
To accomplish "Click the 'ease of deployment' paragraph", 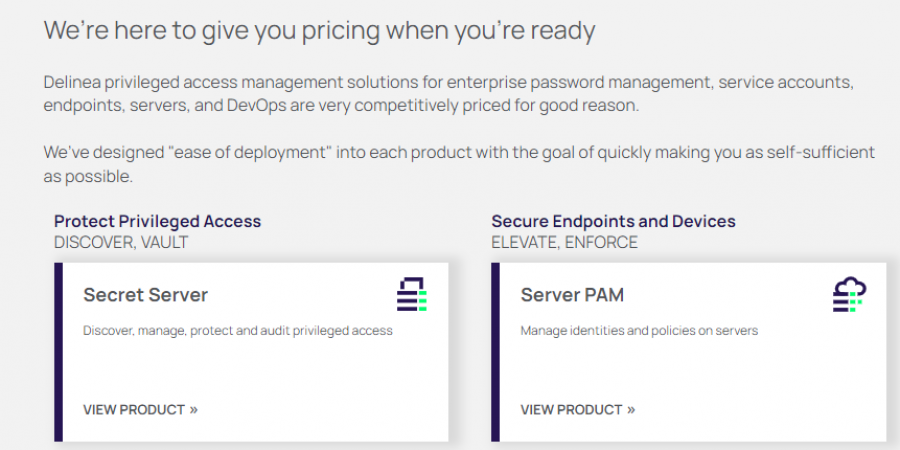I will pyautogui.click(x=458, y=164).
